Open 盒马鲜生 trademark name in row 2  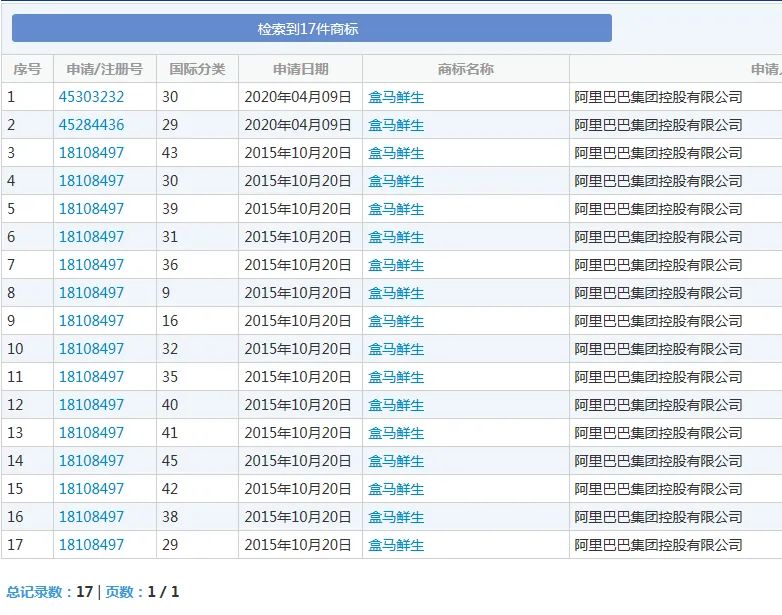(x=396, y=125)
